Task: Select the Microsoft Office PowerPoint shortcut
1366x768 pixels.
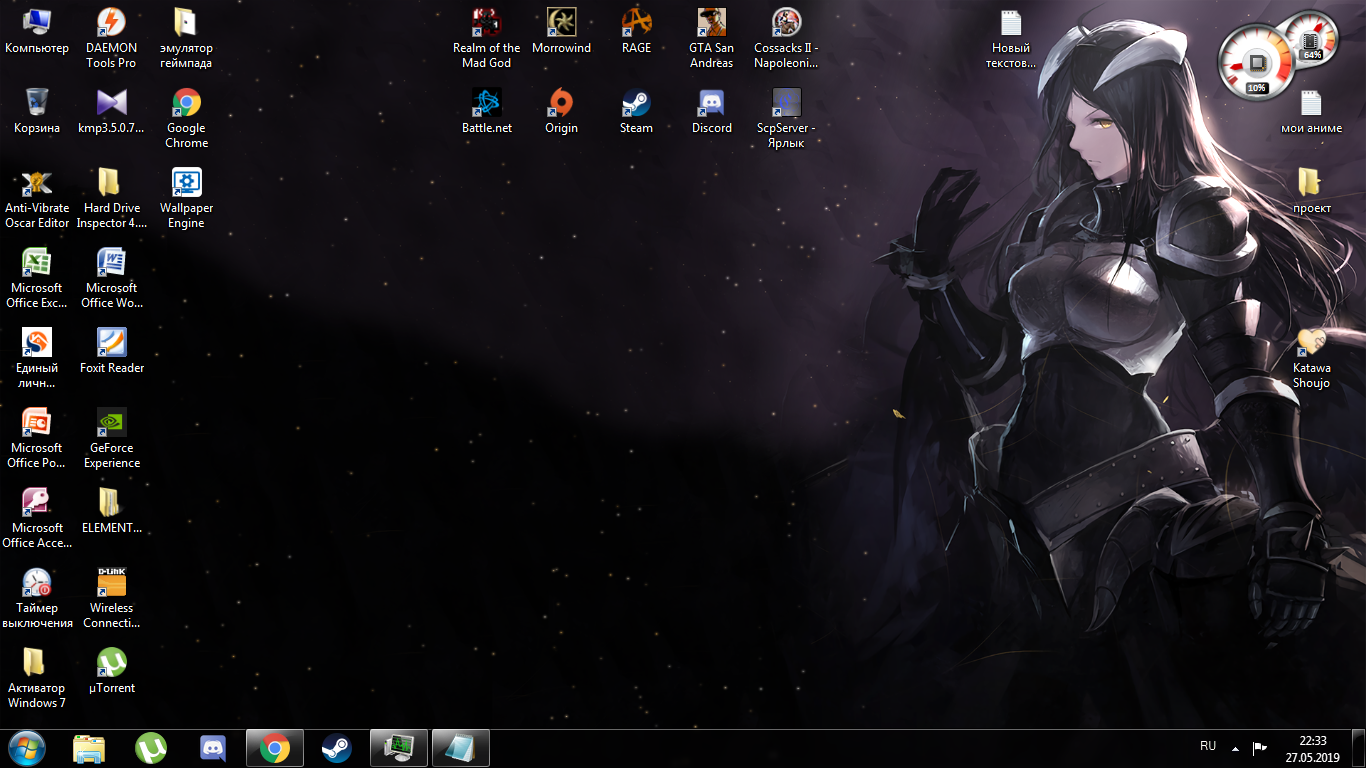Action: [x=37, y=438]
